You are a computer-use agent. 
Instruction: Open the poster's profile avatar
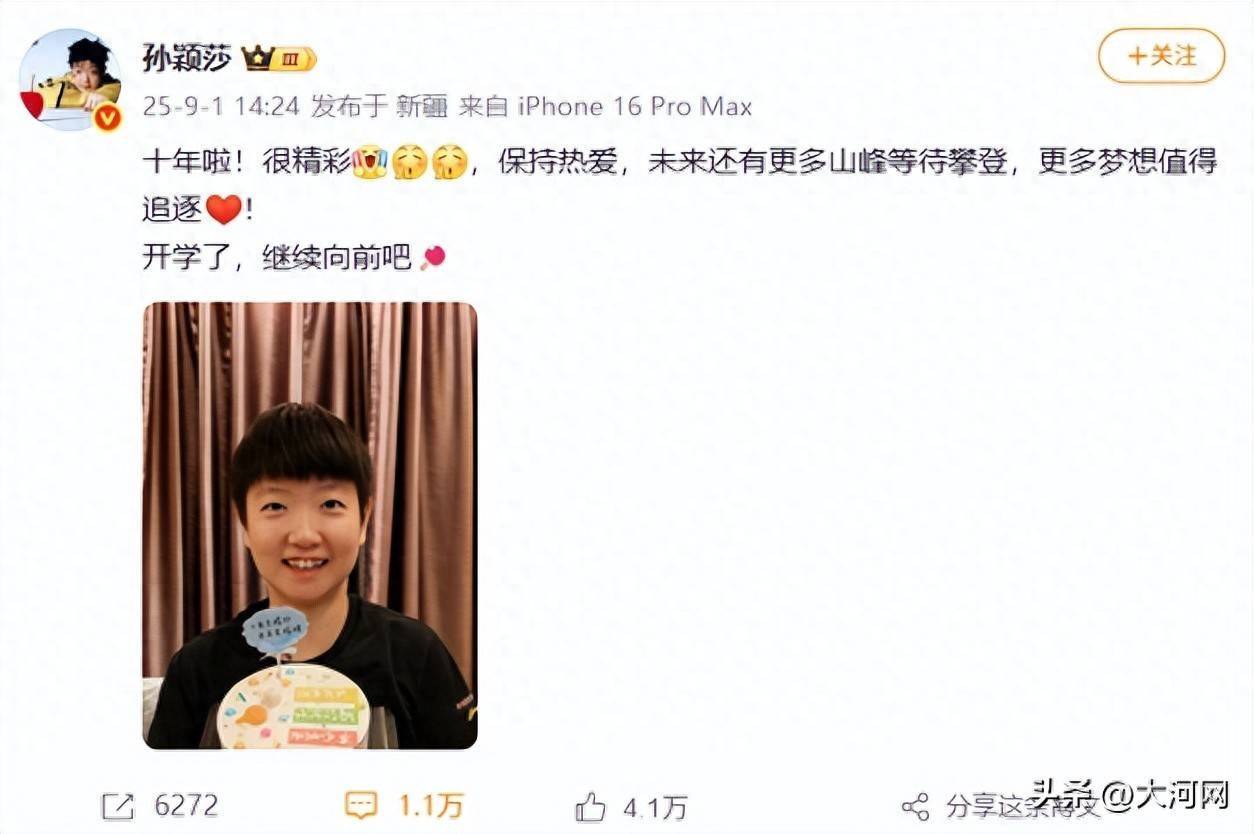pos(69,79)
